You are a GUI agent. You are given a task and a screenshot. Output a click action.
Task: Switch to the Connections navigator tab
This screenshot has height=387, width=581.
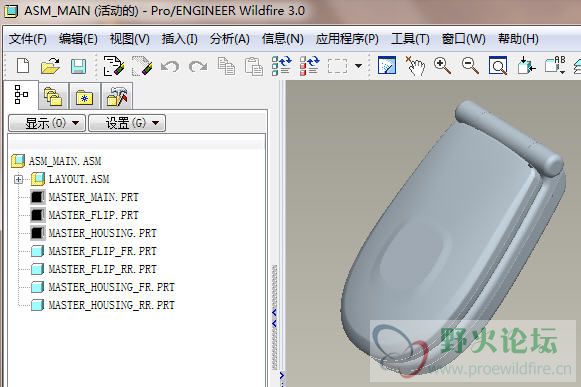pos(117,96)
